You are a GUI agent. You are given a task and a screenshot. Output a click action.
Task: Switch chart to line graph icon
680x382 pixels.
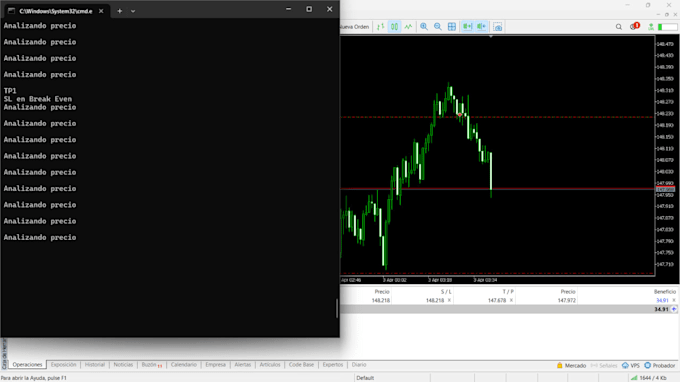click(x=408, y=27)
